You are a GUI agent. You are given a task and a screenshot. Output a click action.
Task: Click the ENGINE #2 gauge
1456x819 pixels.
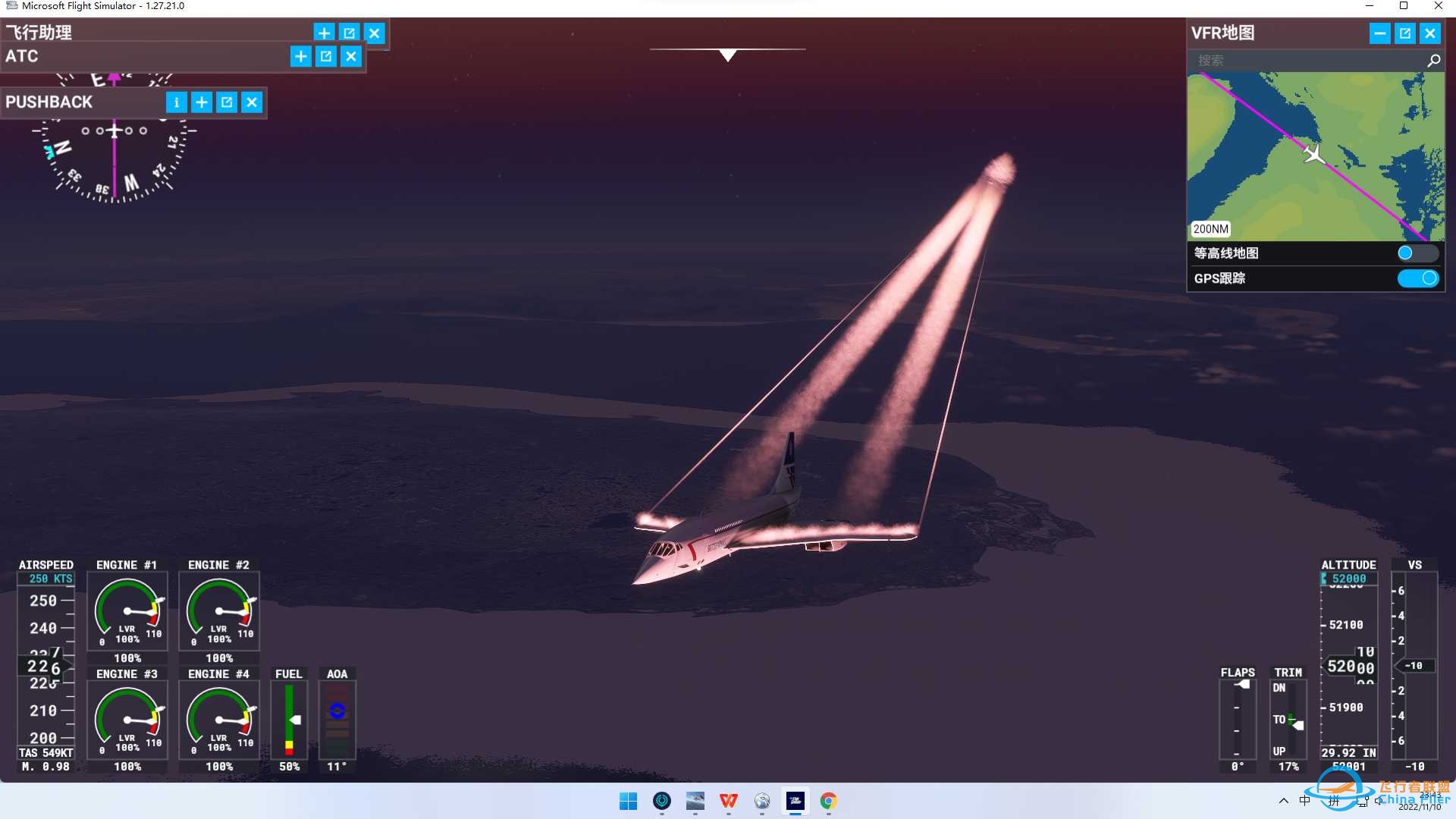pyautogui.click(x=219, y=611)
